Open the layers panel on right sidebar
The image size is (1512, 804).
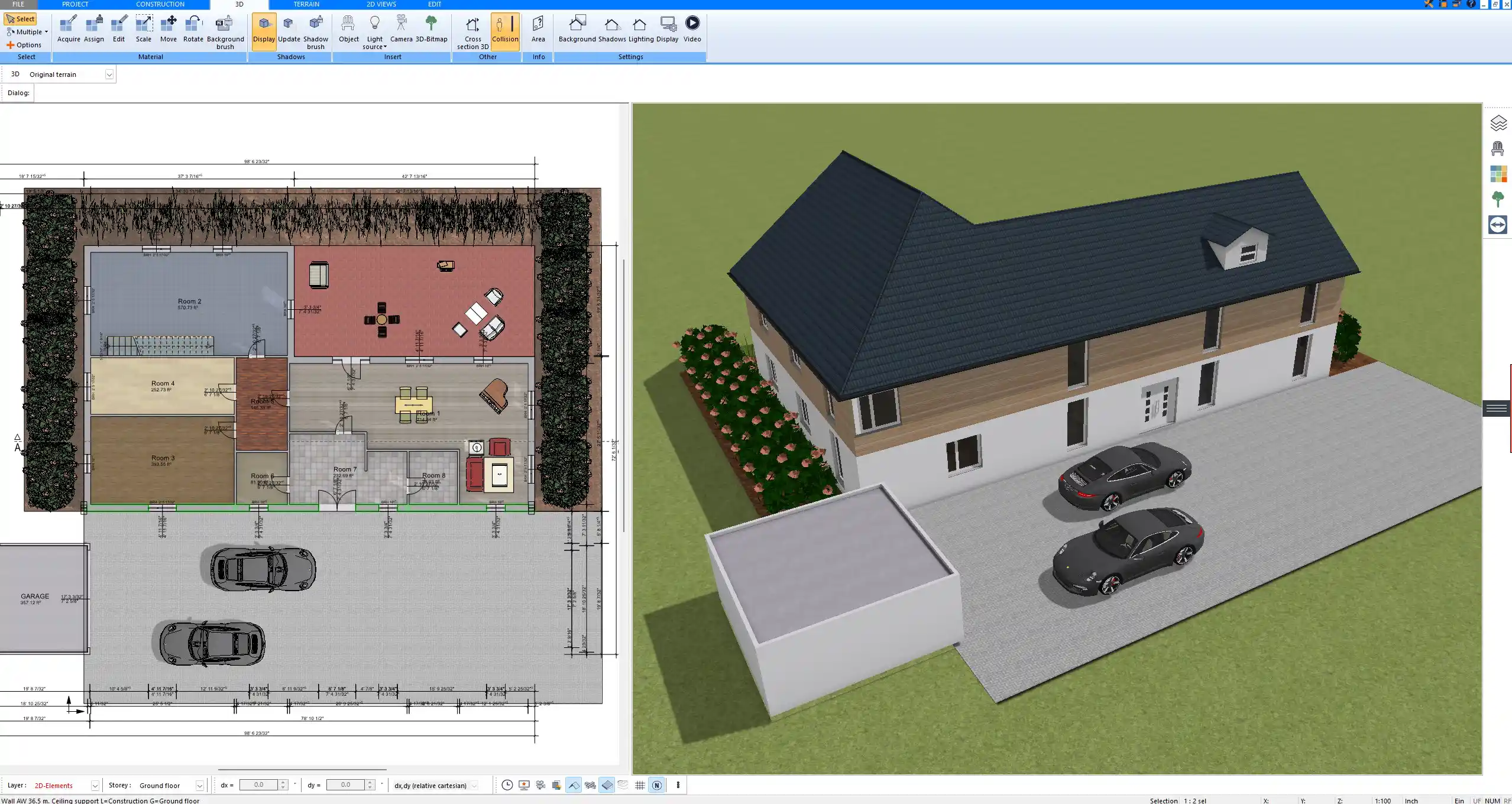(x=1498, y=123)
